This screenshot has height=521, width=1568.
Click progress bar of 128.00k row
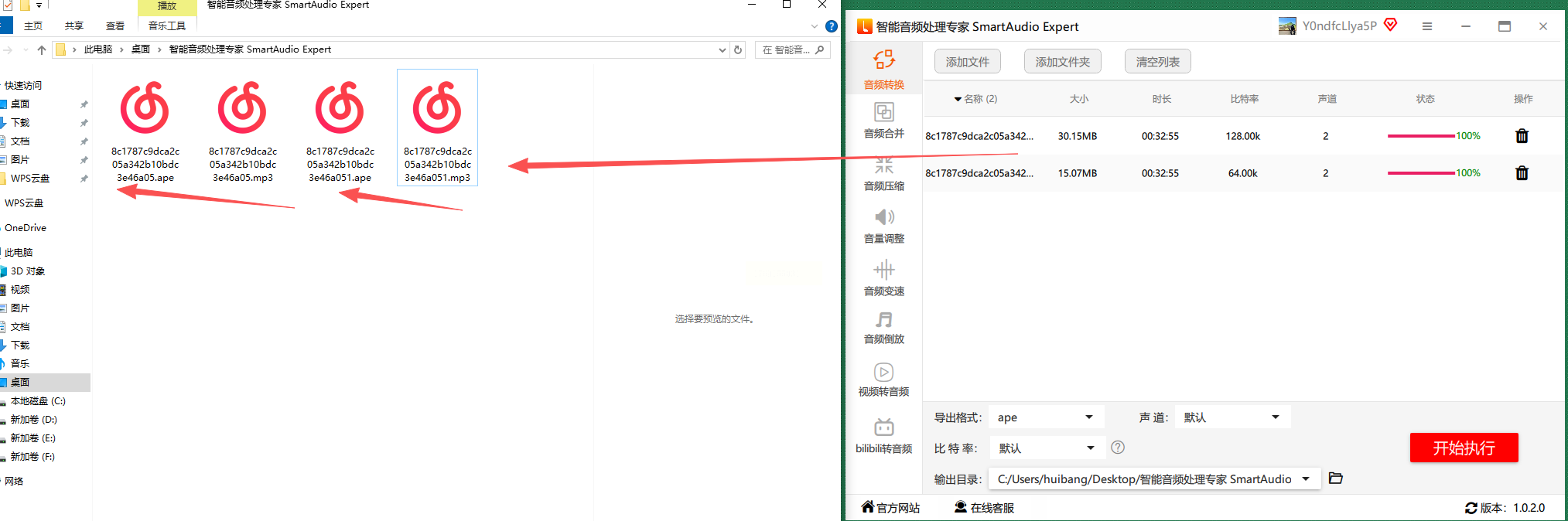(1421, 136)
